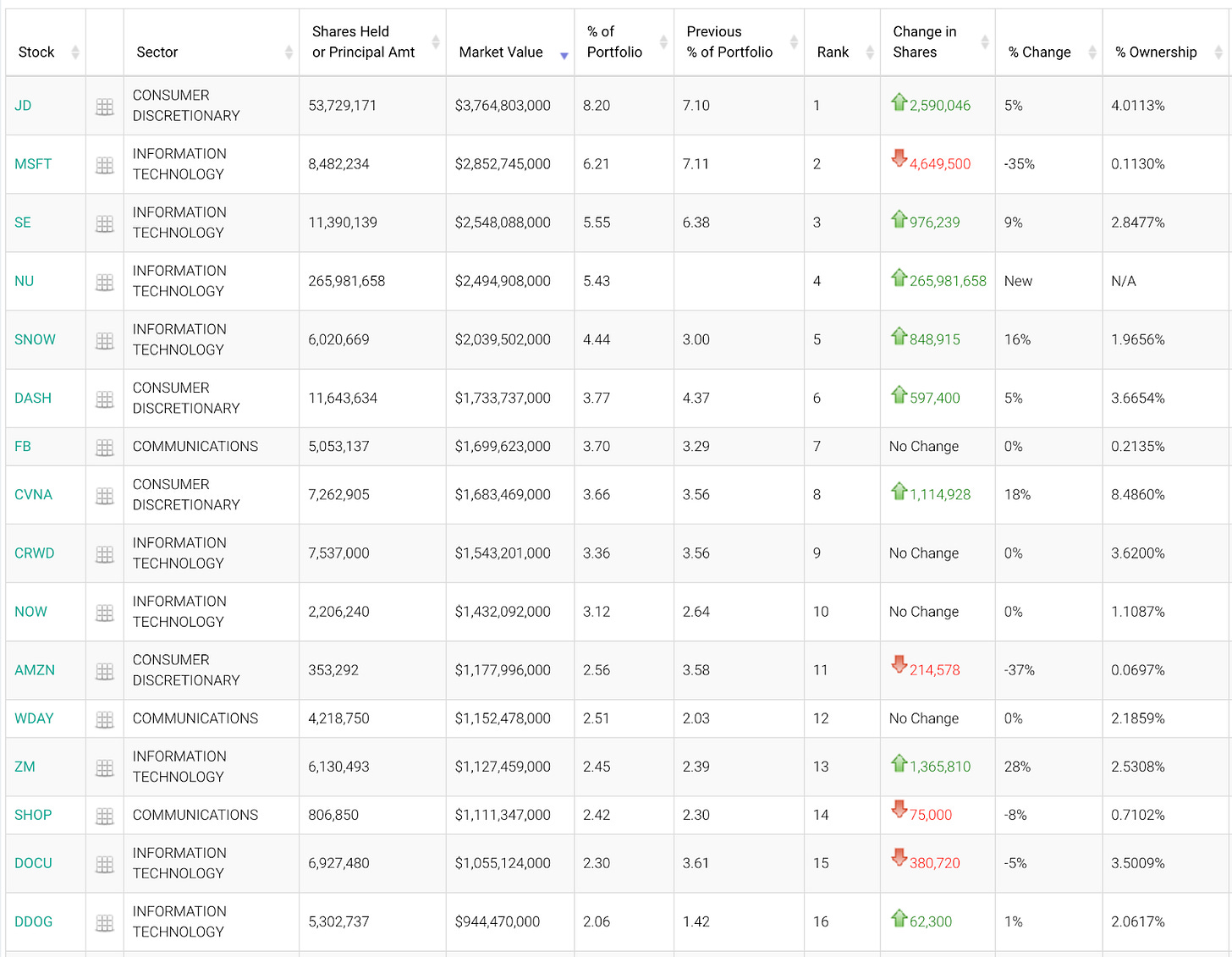Viewport: 1232px width, 957px height.
Task: Open the SHOP stock link
Action: (x=33, y=814)
